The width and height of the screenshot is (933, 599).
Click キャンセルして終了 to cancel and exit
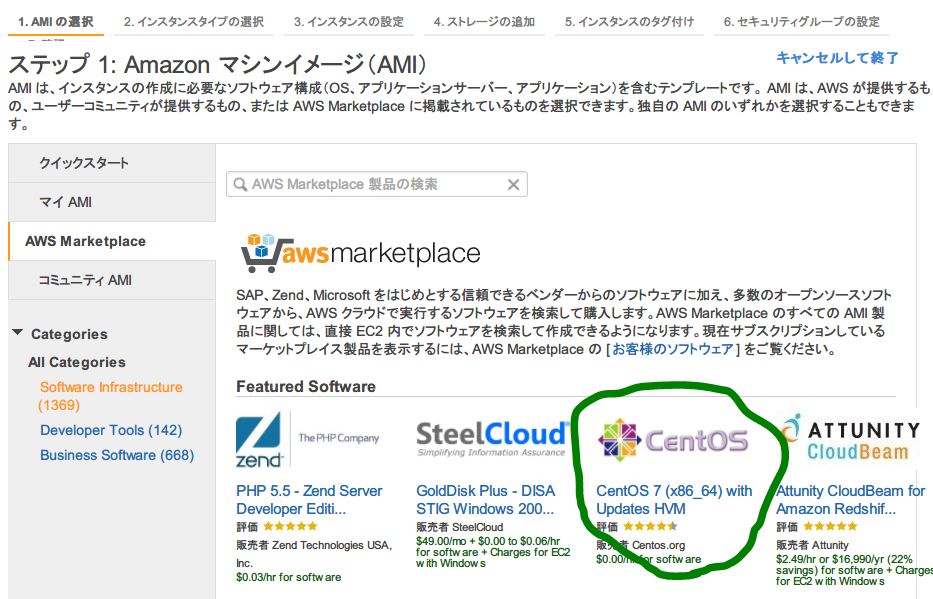[837, 58]
